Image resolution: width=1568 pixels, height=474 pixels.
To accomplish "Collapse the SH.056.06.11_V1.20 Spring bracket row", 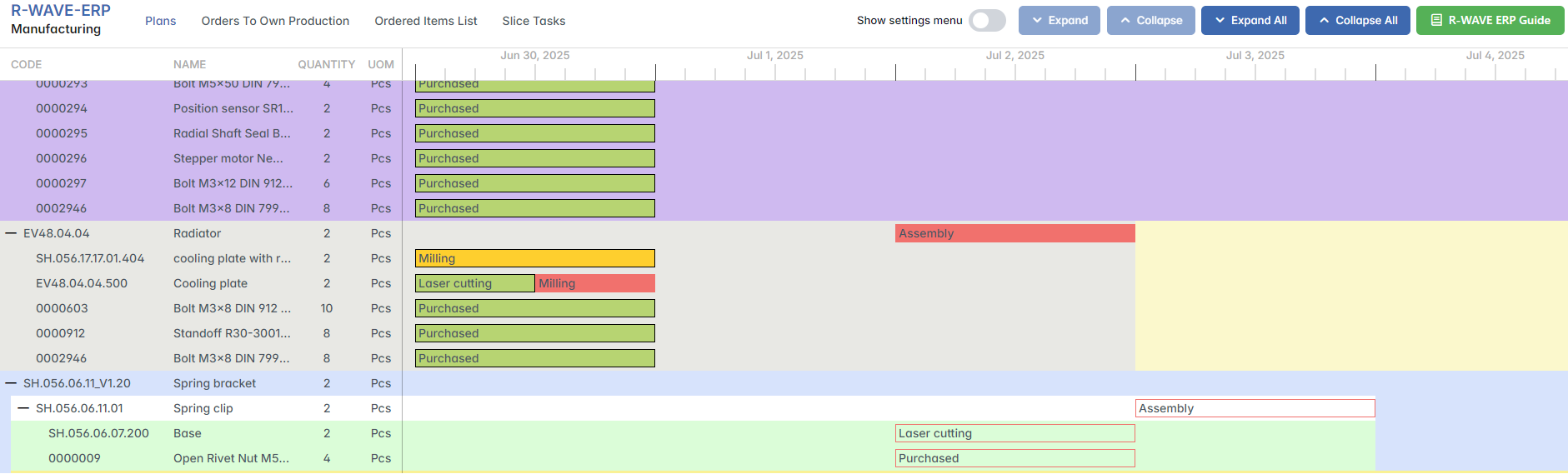I will (12, 383).
